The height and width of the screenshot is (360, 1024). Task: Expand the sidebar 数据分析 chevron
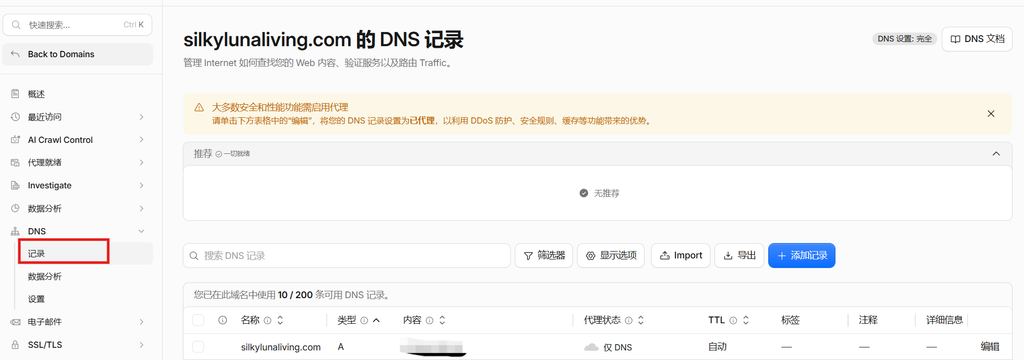click(142, 208)
